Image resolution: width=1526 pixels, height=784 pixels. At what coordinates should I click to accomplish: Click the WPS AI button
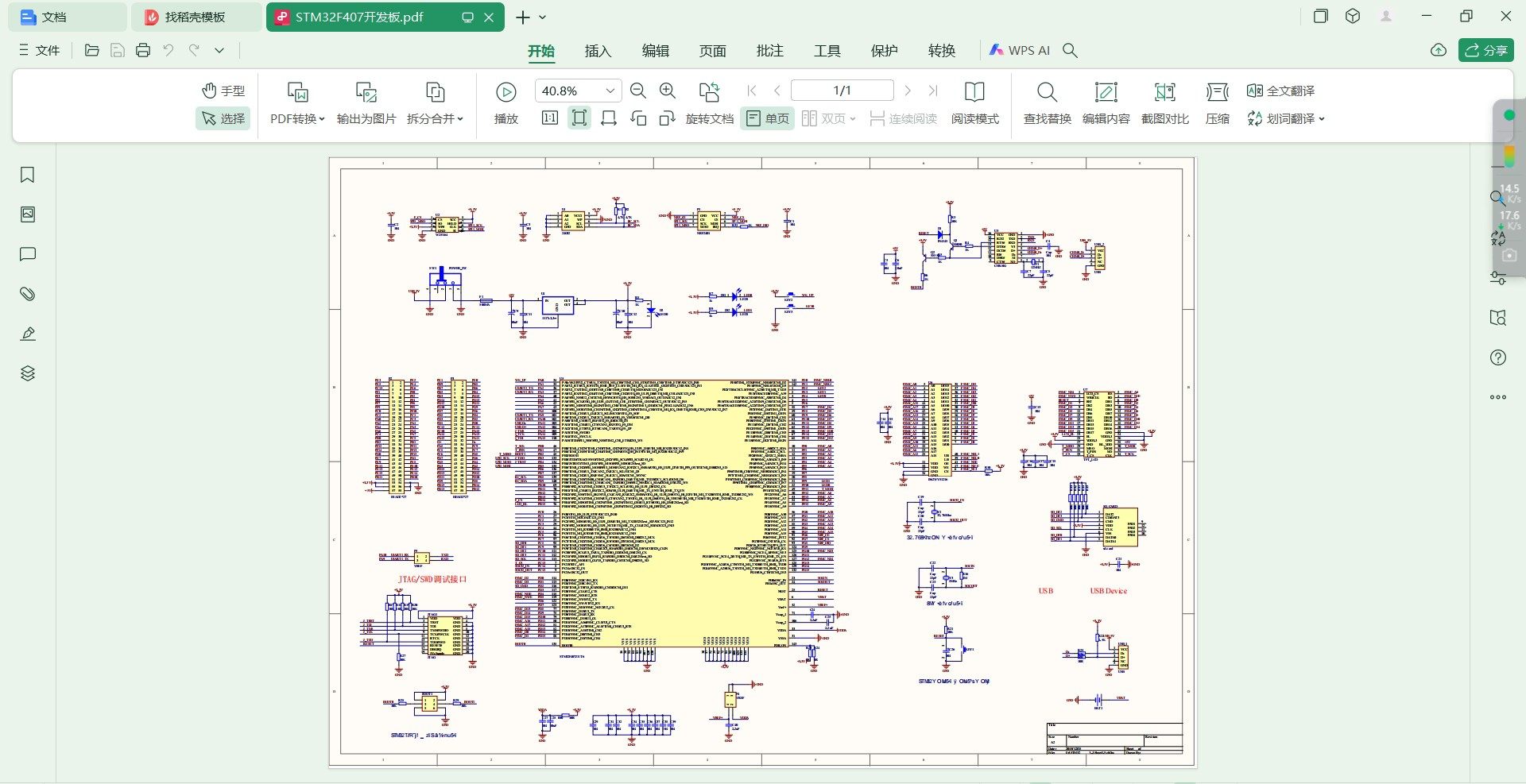pyautogui.click(x=1020, y=51)
